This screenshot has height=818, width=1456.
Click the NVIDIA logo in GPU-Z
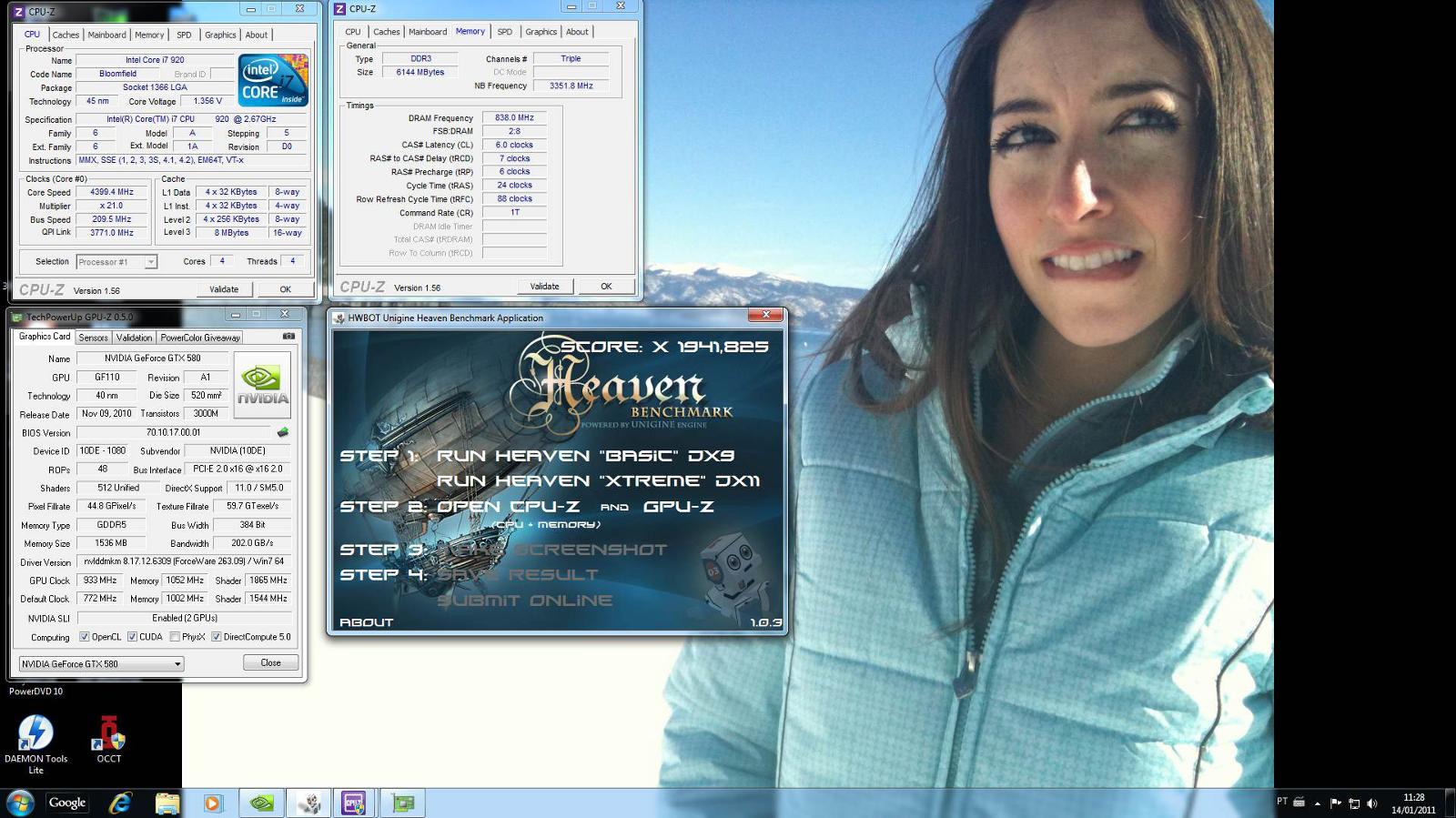tap(262, 386)
